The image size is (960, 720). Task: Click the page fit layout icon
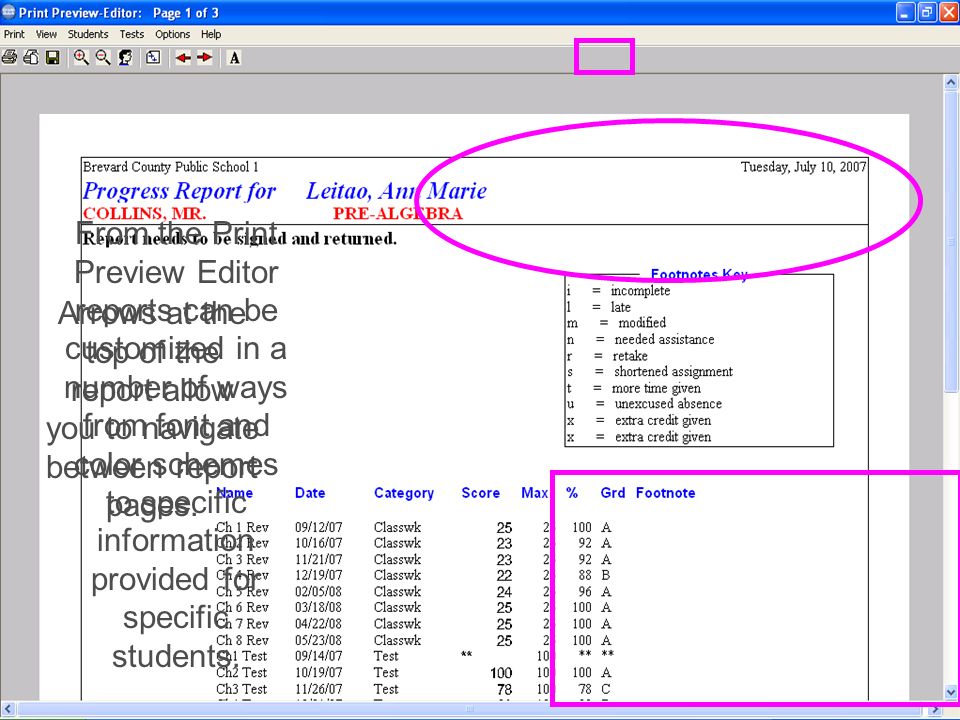pos(153,58)
